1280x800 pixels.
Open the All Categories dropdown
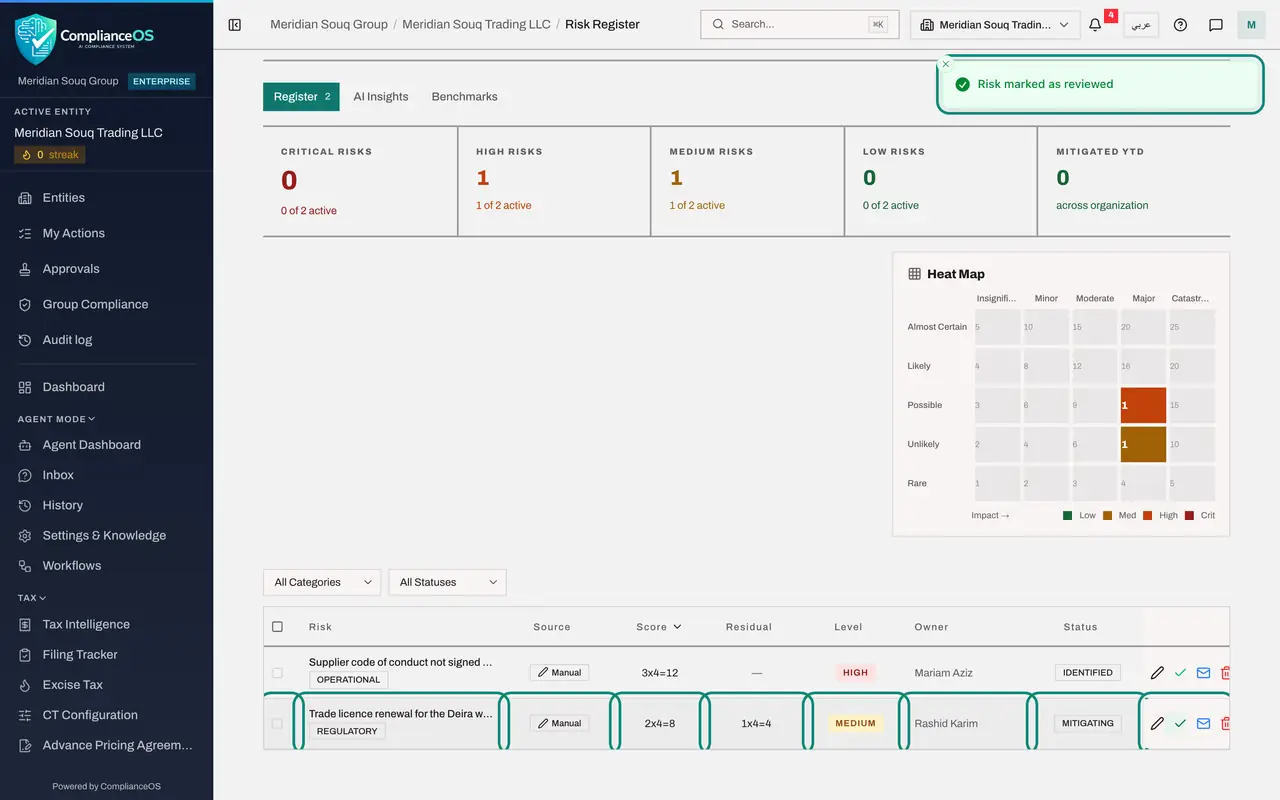[x=322, y=582]
